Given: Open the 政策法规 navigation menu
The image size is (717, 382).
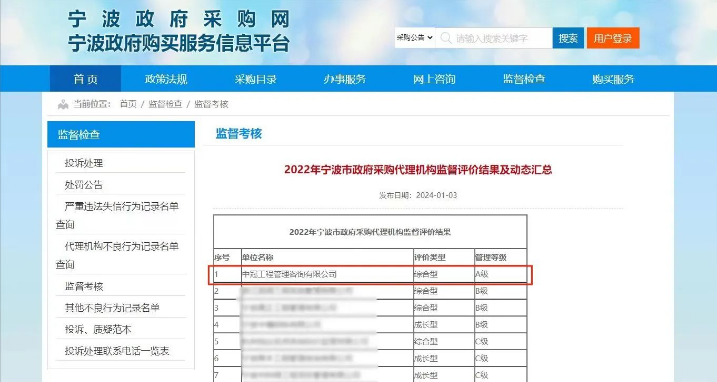Looking at the screenshot, I should (x=166, y=79).
